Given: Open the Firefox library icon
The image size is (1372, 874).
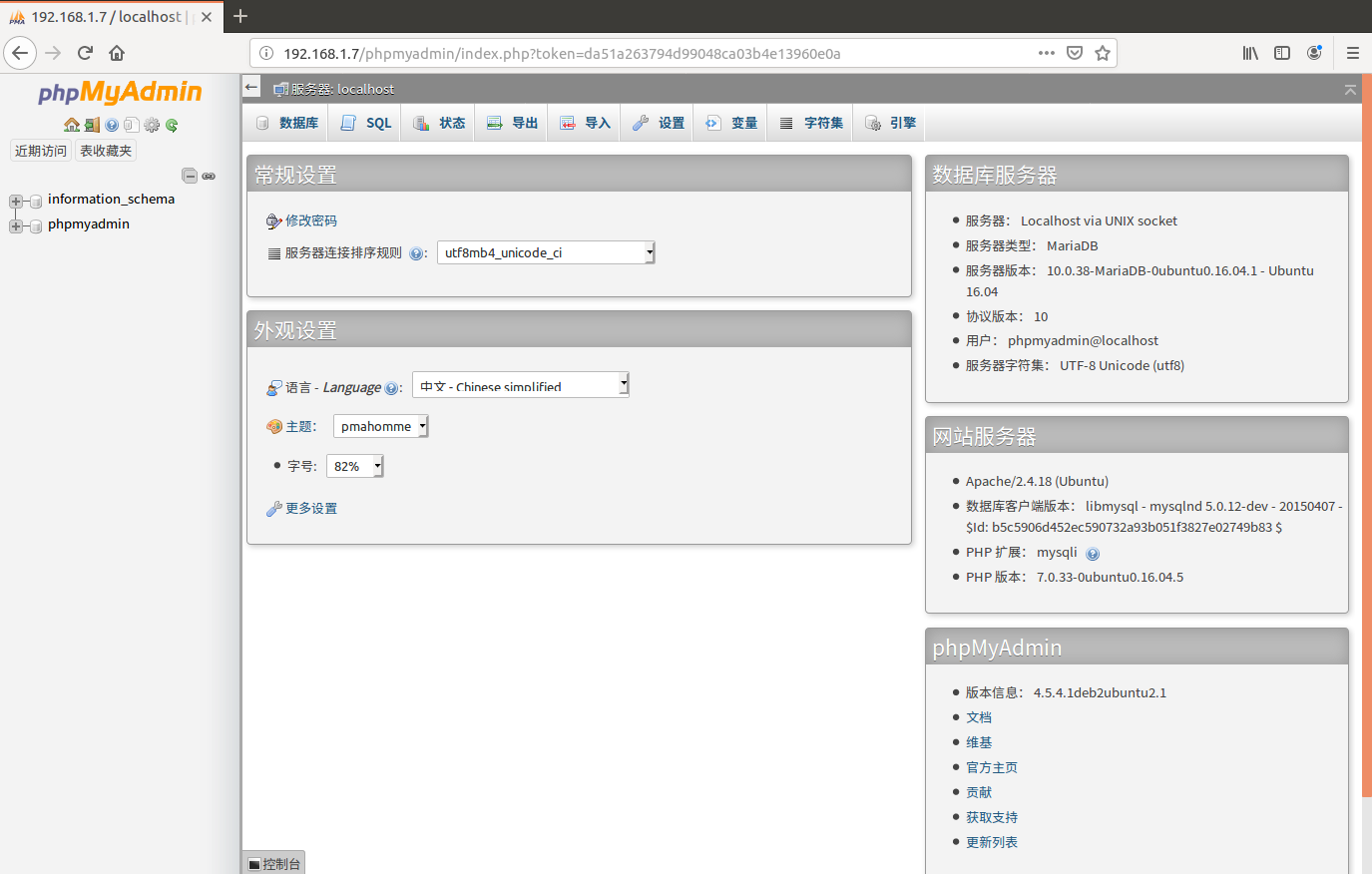Looking at the screenshot, I should 1250,53.
